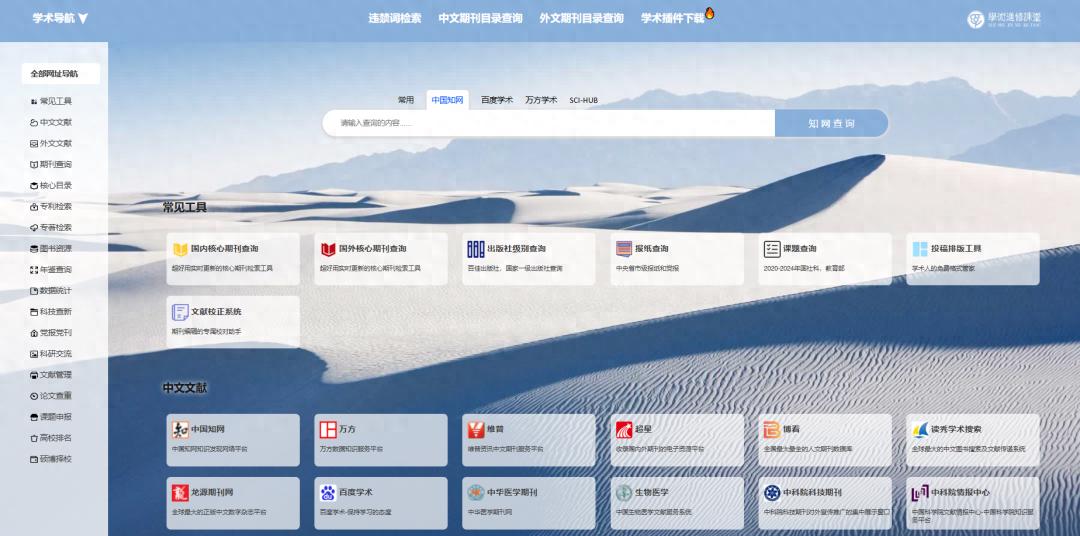Click the flame icon beside 学术插件下载
The width and height of the screenshot is (1080, 536).
pos(709,13)
